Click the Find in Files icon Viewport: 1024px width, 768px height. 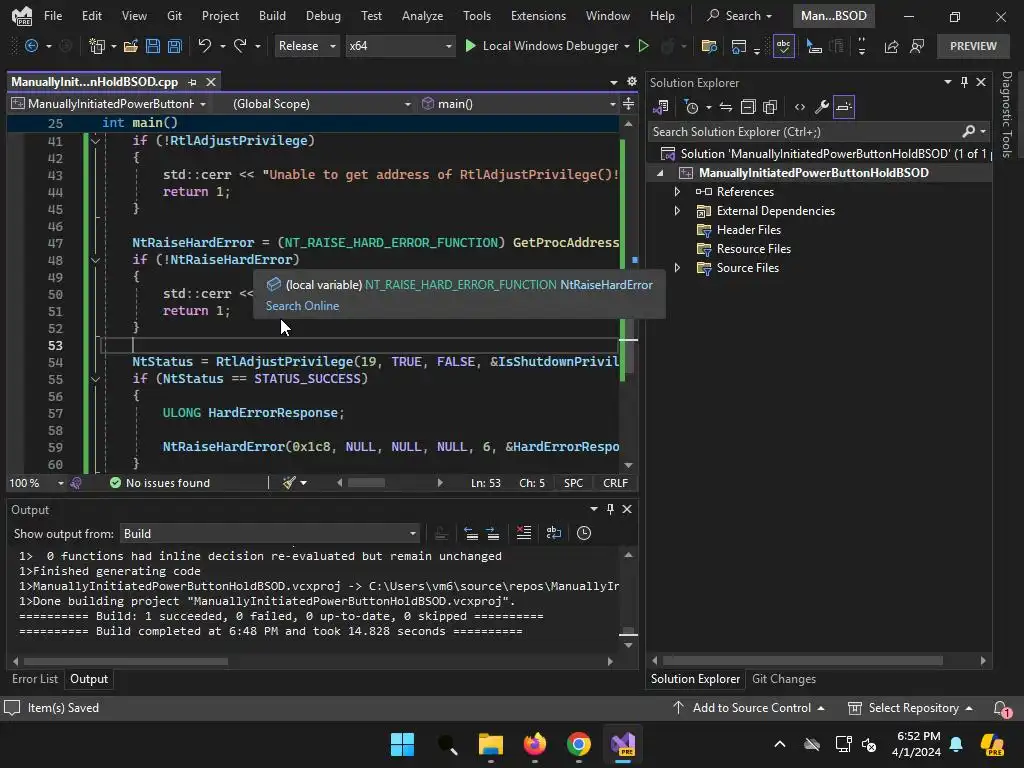(709, 46)
